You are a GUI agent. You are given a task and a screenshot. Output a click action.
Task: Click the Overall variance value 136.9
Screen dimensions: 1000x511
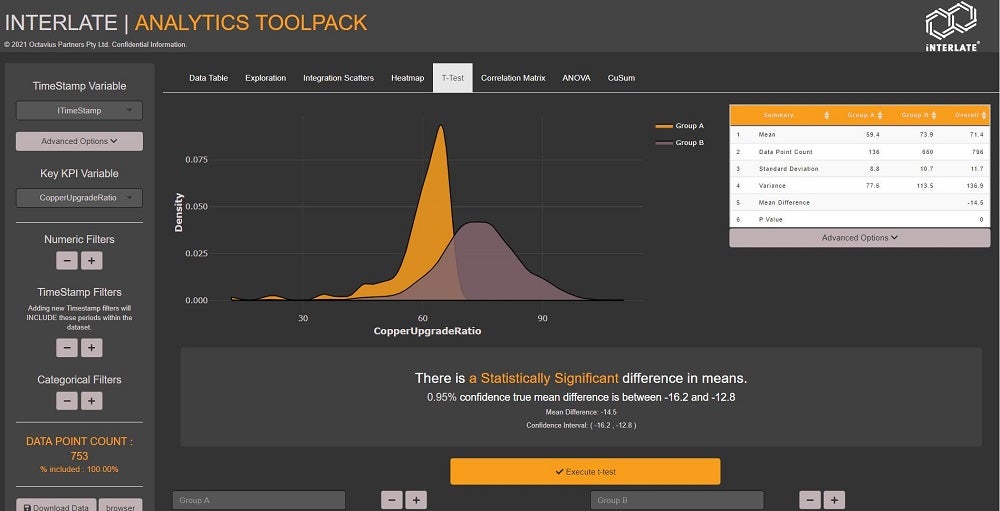(975, 186)
